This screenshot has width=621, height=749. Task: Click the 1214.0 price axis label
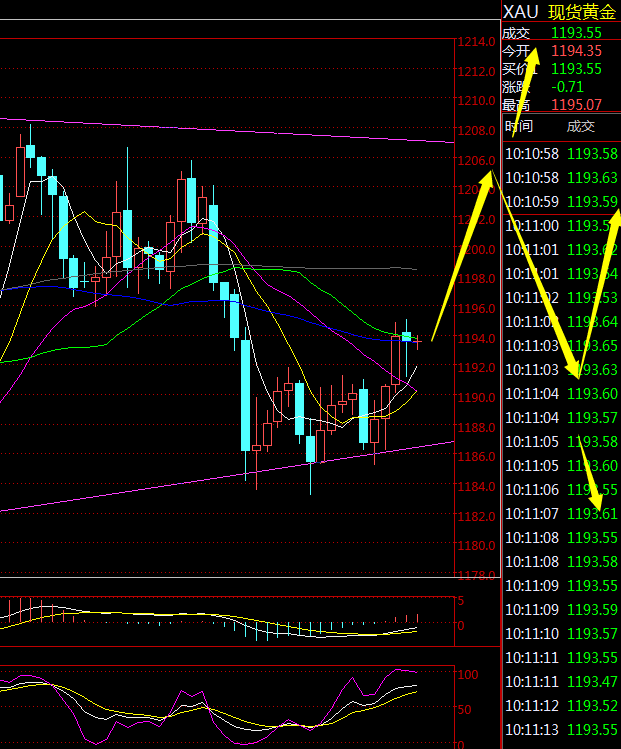[x=476, y=42]
